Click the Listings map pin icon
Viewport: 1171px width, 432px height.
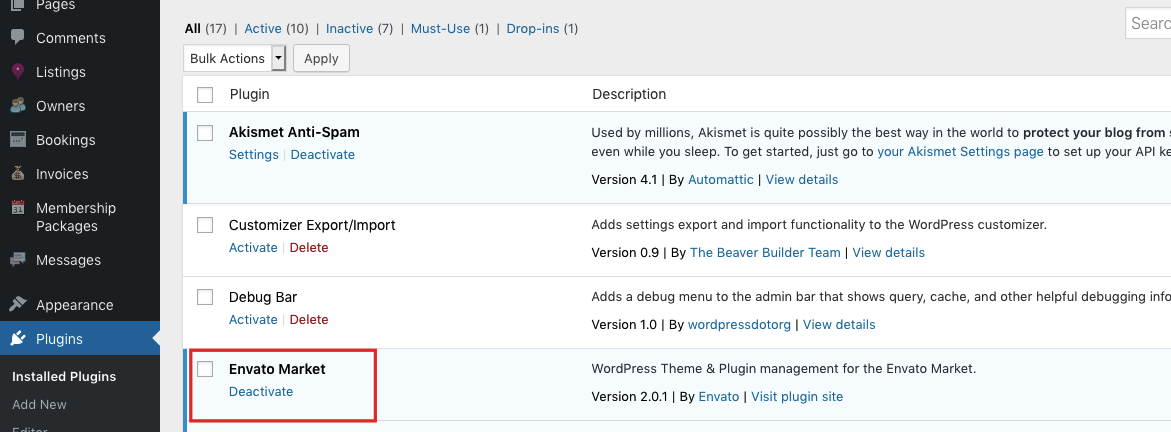17,72
